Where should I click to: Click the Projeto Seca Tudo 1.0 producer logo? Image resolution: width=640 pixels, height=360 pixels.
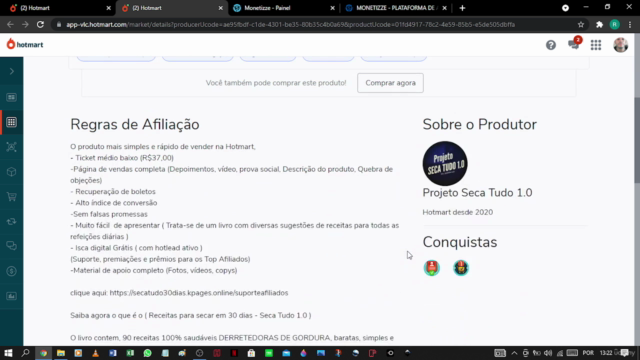(445, 163)
